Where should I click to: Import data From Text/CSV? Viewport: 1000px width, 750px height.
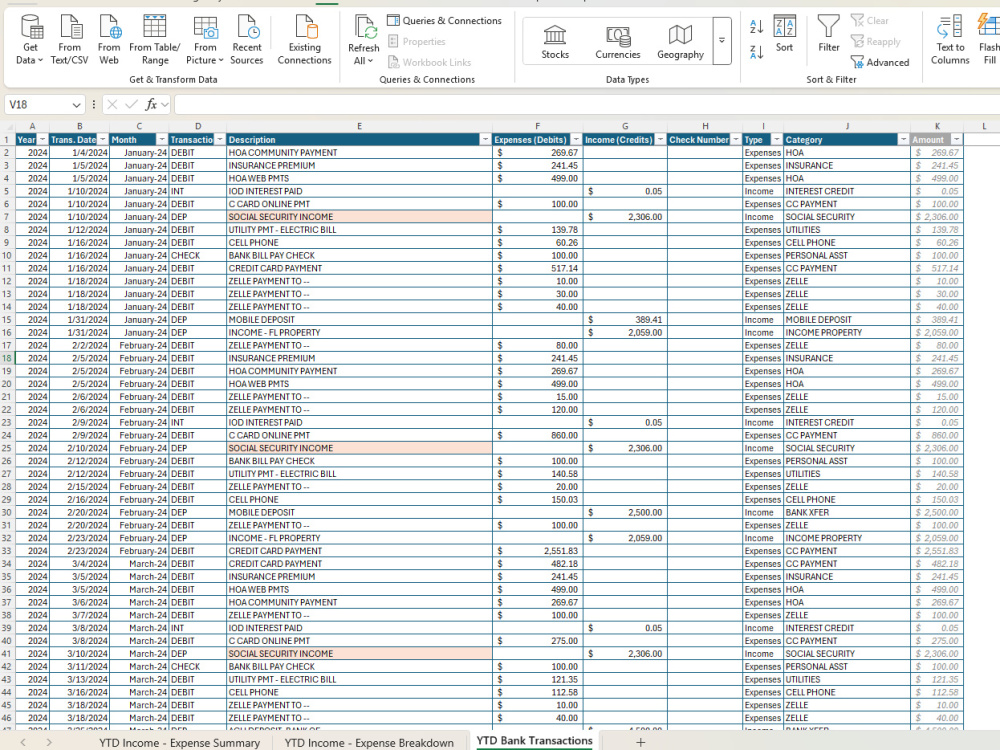pos(70,40)
